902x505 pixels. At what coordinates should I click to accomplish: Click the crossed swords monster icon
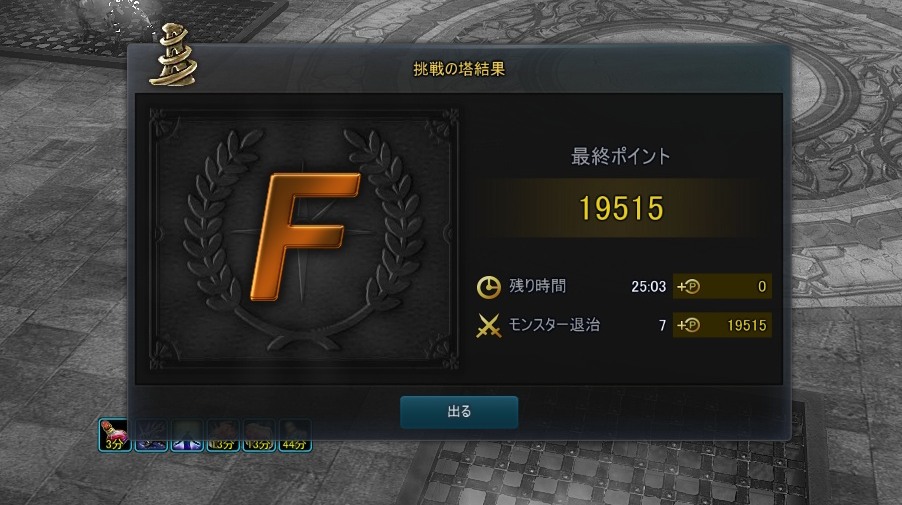(x=488, y=326)
